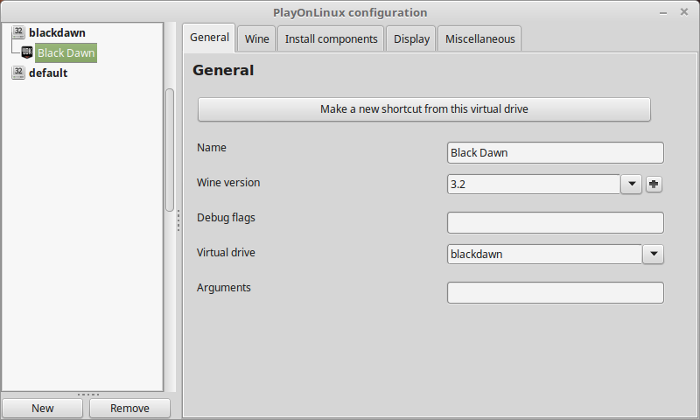Click the Name field containing Black Dawn
Viewport: 700px width, 420px height.
point(555,153)
